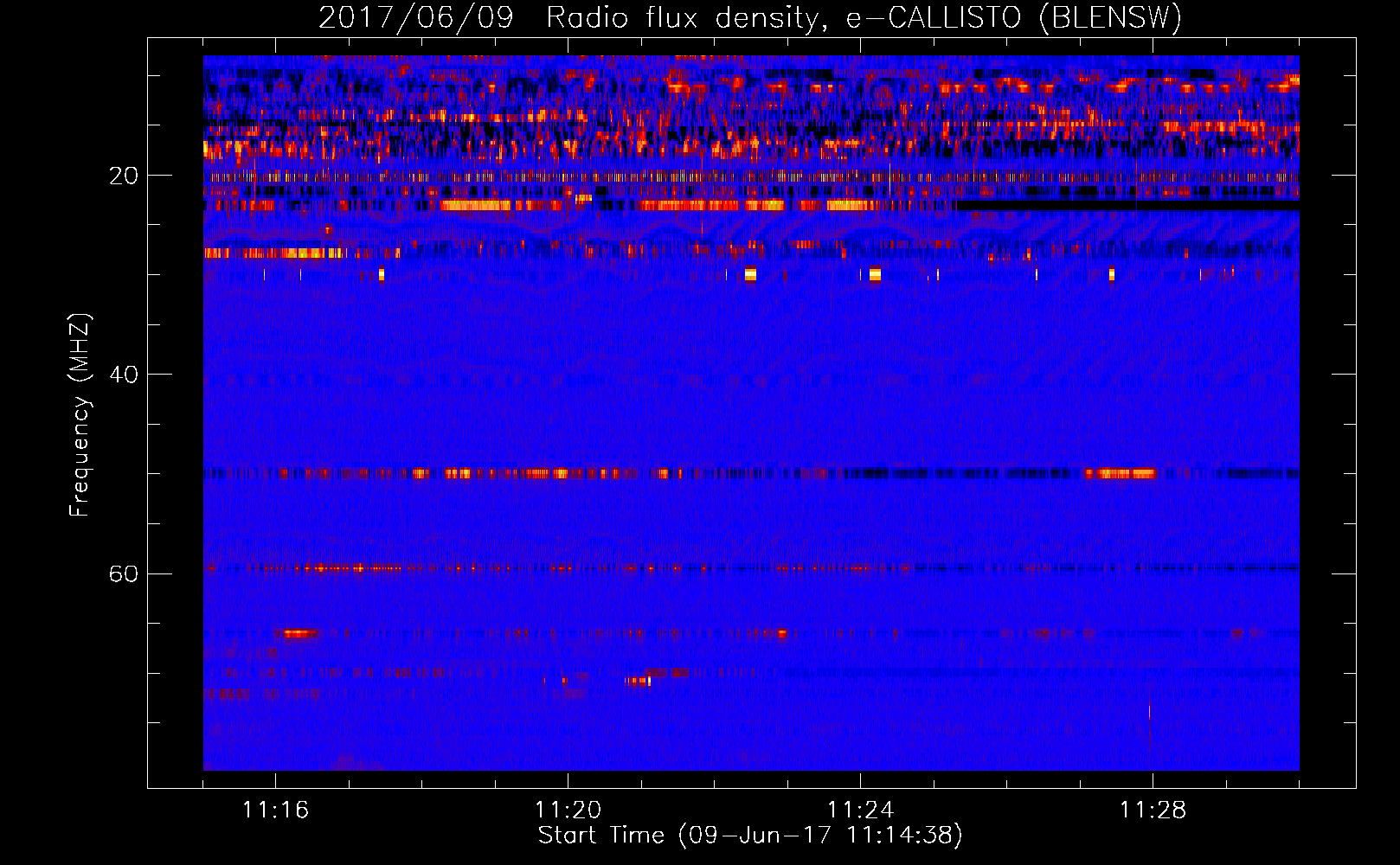Select the 'Frequency (MHZ)' axis label
Image resolution: width=1400 pixels, height=865 pixels.
pos(79,415)
